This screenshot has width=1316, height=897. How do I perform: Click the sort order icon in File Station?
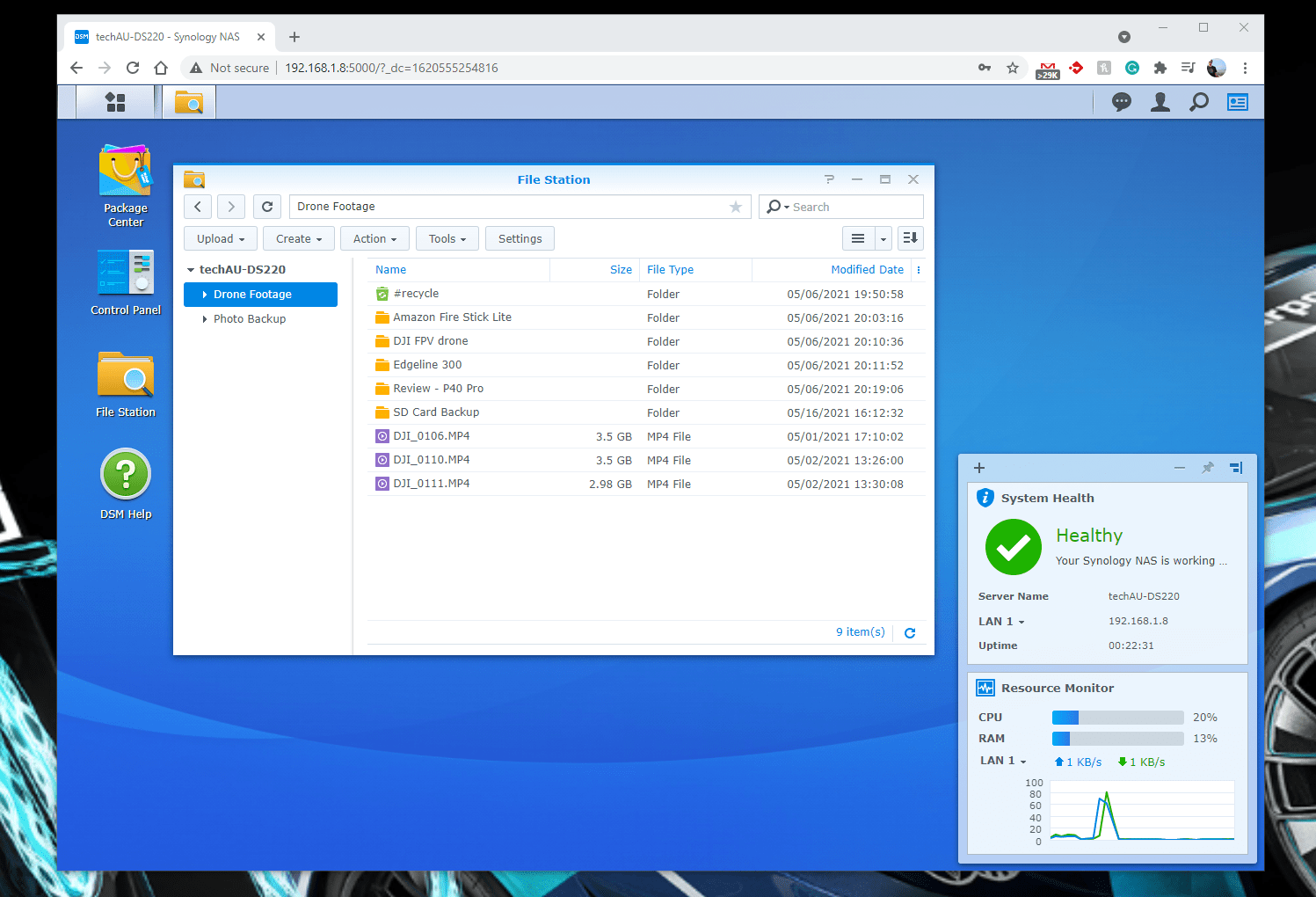911,238
